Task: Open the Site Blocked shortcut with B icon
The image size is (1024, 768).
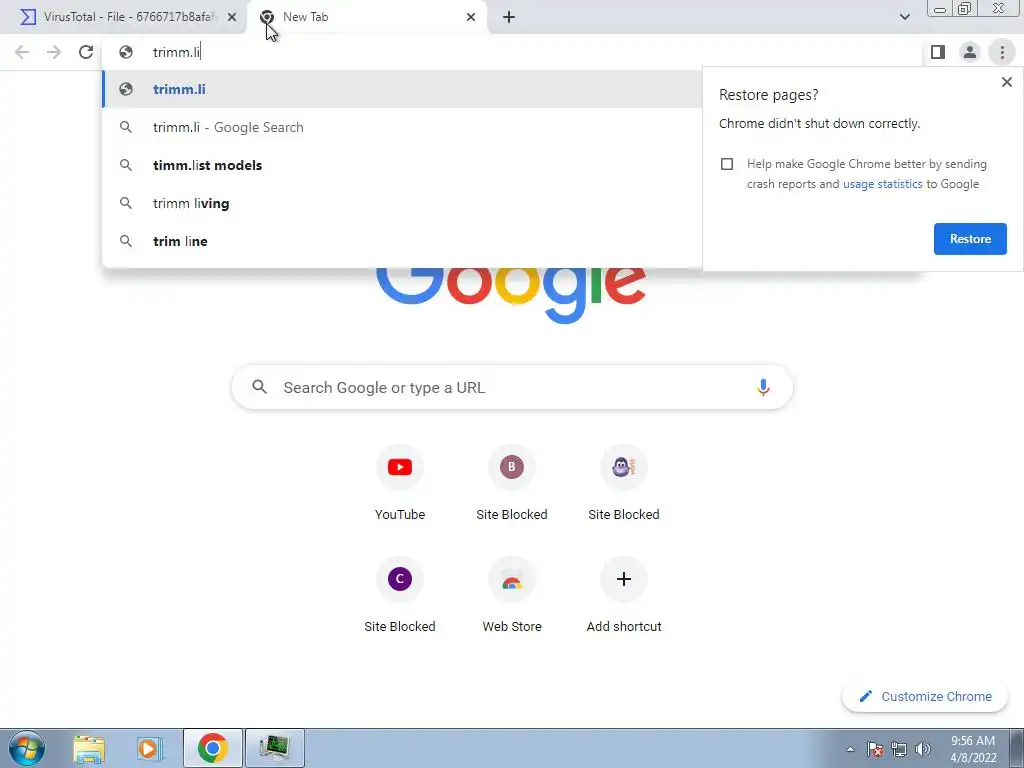Action: (512, 483)
